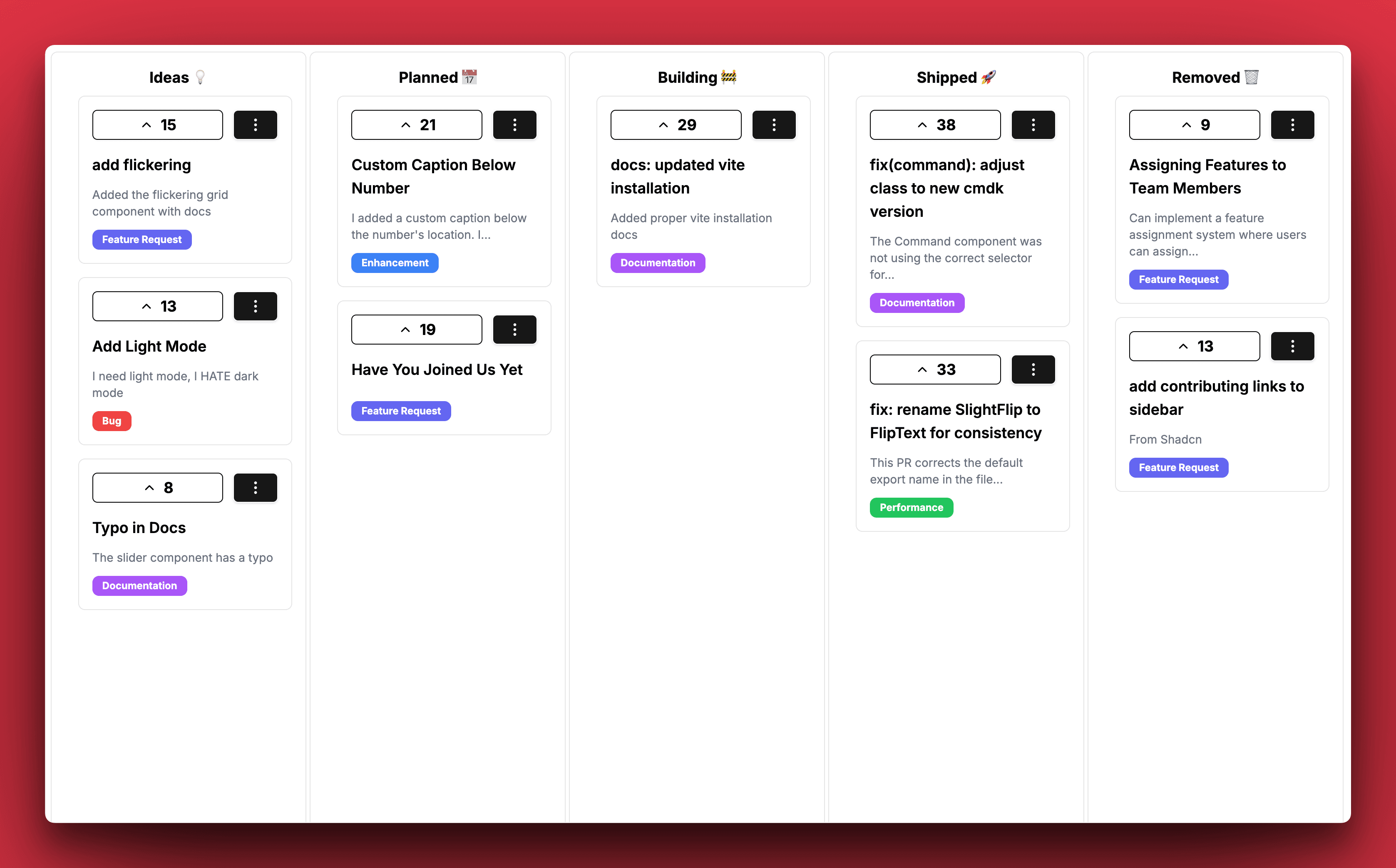Expand the upvote count on Typo in Docs
The height and width of the screenshot is (868, 1396).
157,488
